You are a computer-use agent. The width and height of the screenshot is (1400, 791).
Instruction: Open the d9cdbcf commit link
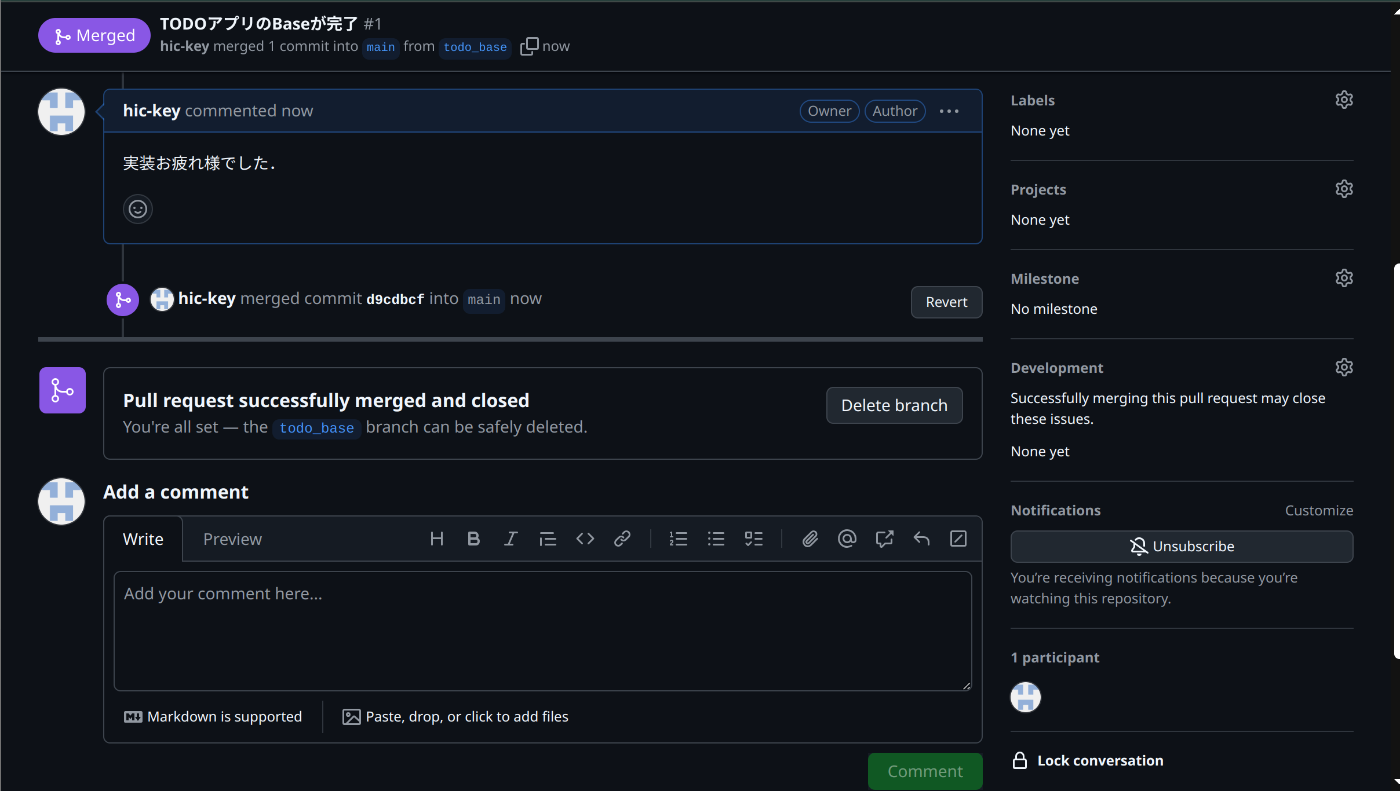pos(395,299)
